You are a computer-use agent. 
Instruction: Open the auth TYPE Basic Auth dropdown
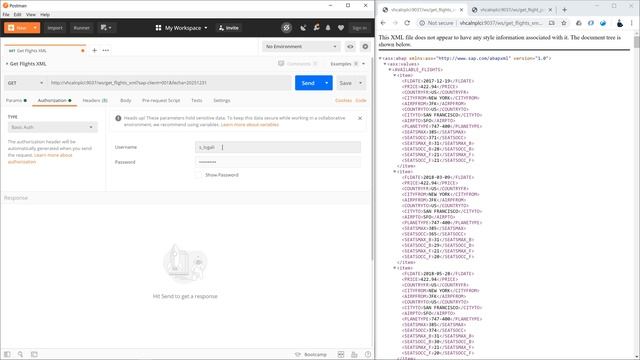point(53,127)
